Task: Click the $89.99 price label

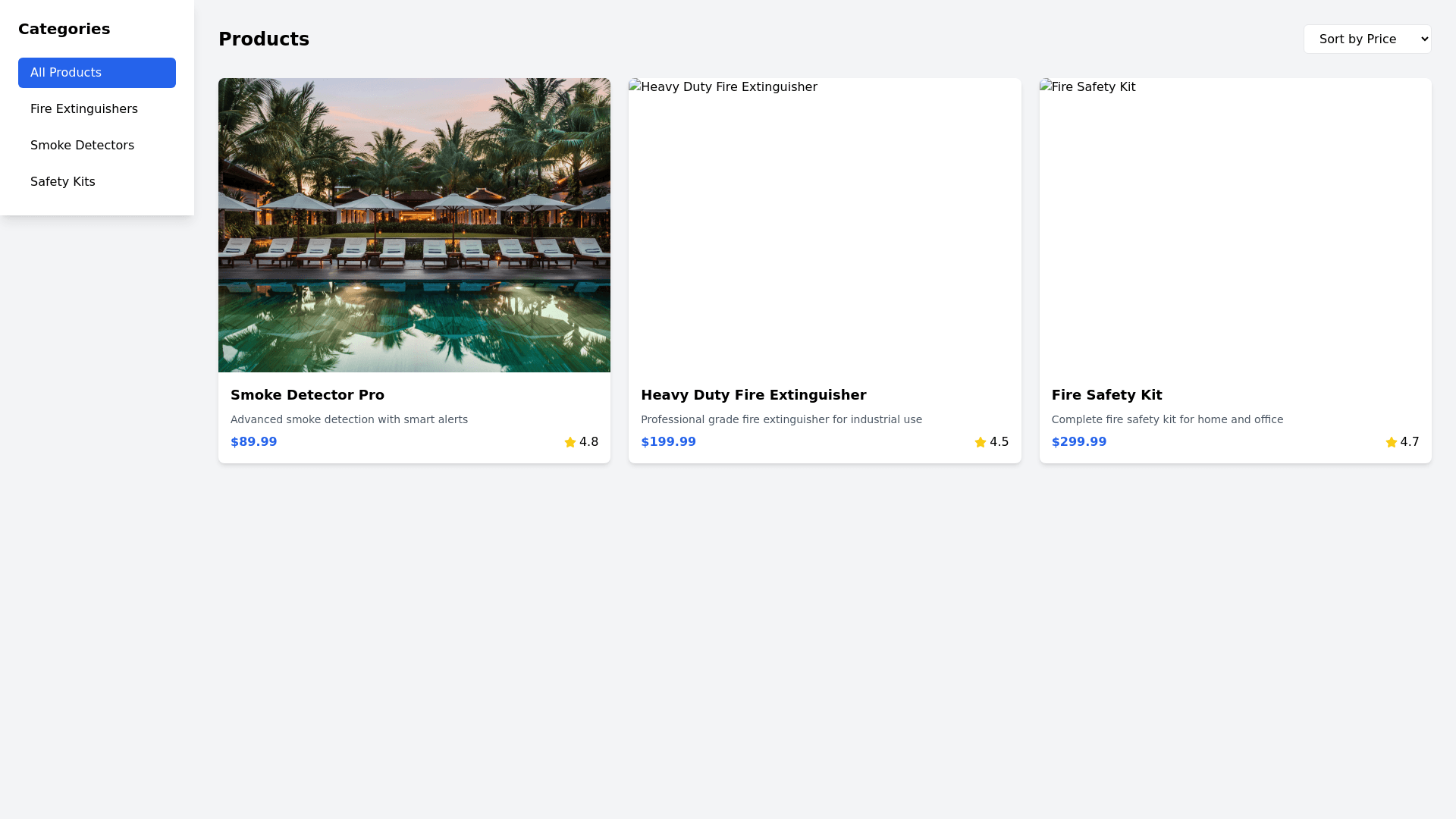Action: coord(253,442)
